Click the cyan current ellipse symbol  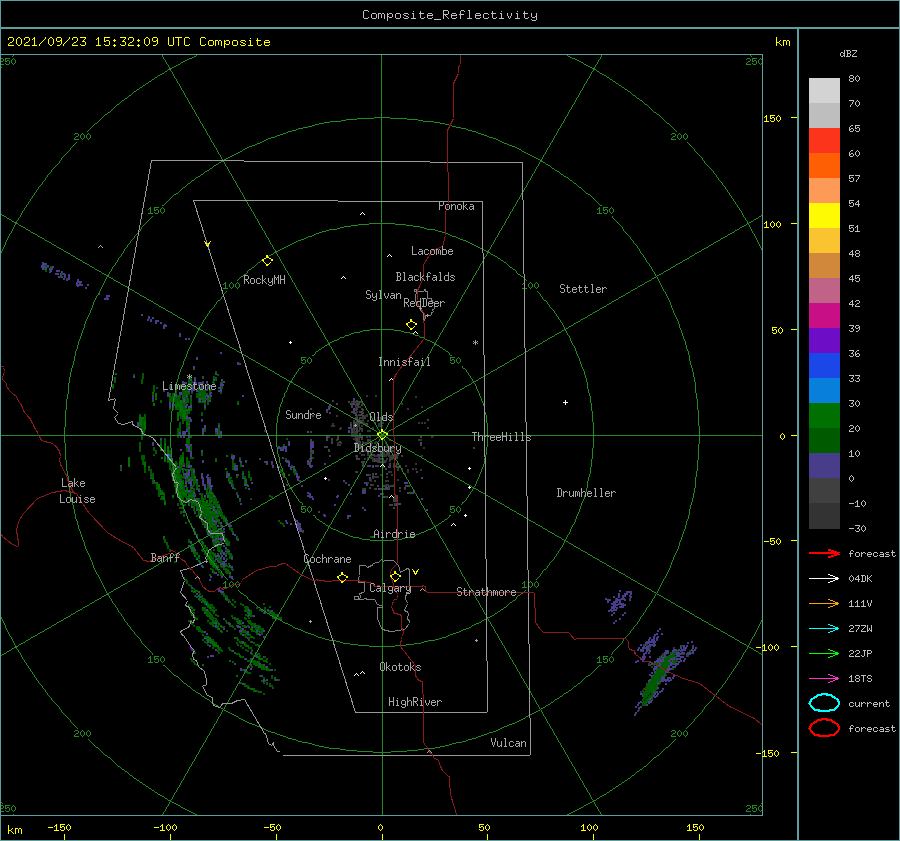pos(824,703)
